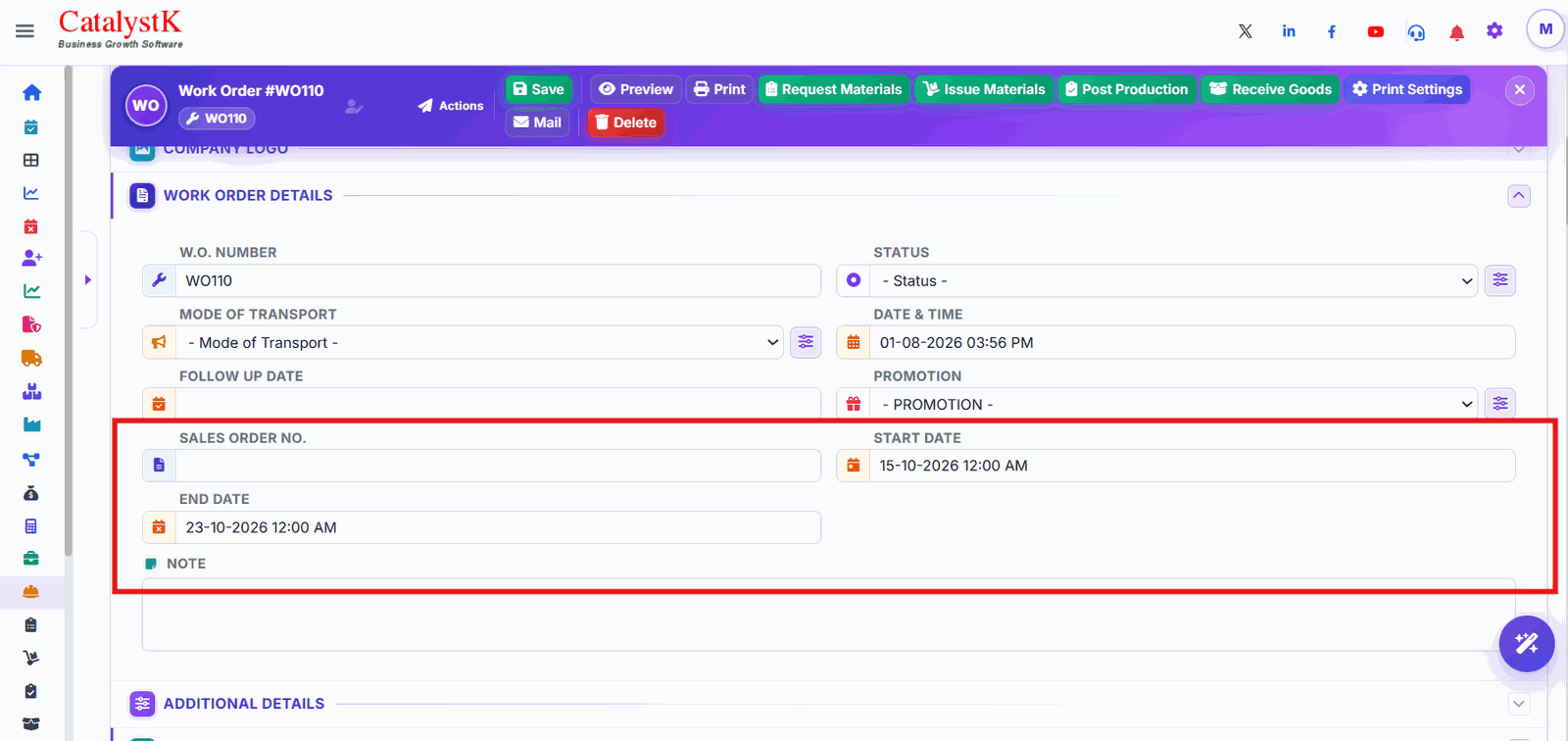Viewport: 1568px width, 741px height.
Task: Open the hamburger menu
Action: pyautogui.click(x=24, y=31)
